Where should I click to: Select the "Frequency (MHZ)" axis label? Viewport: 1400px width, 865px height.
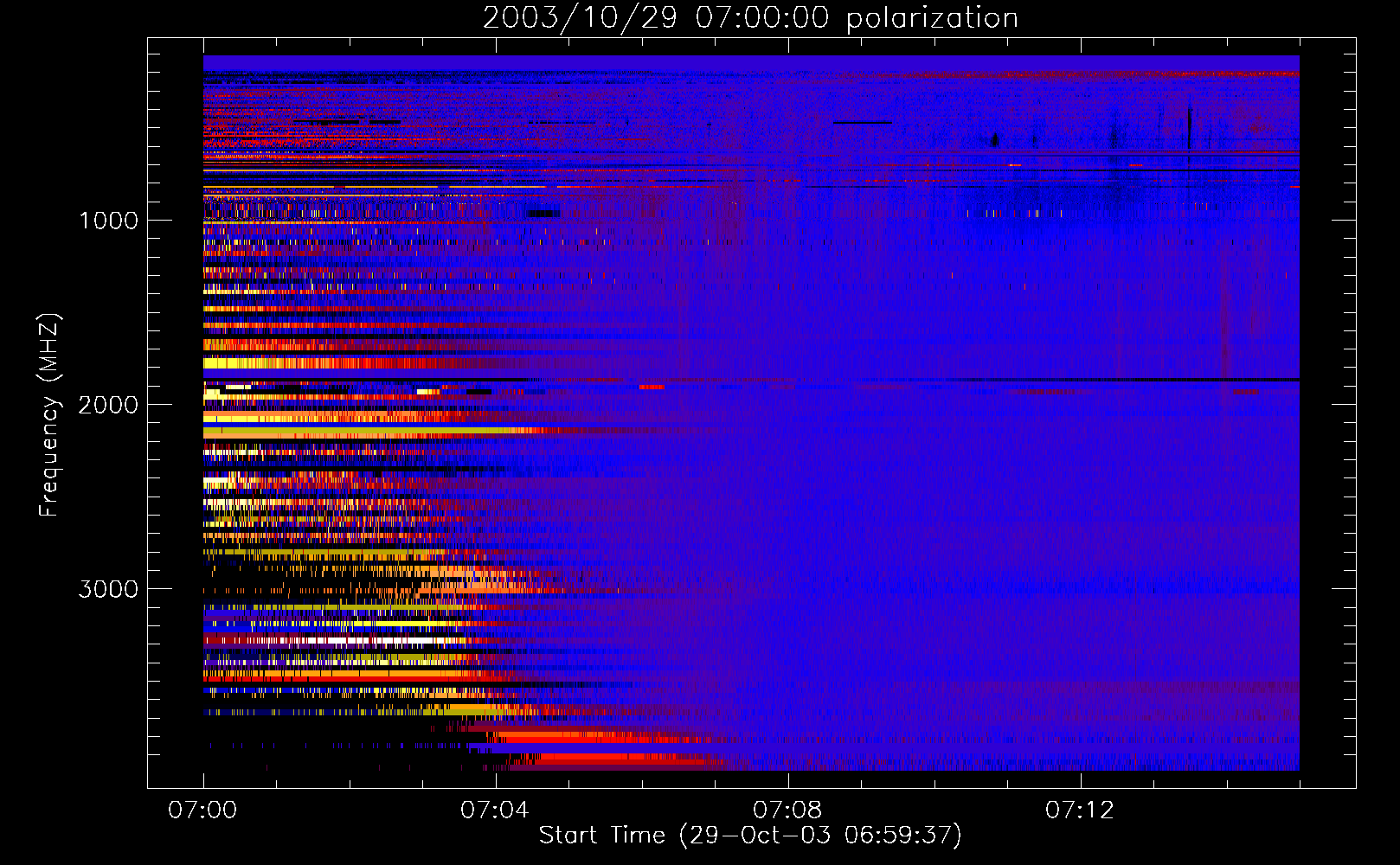point(49,415)
